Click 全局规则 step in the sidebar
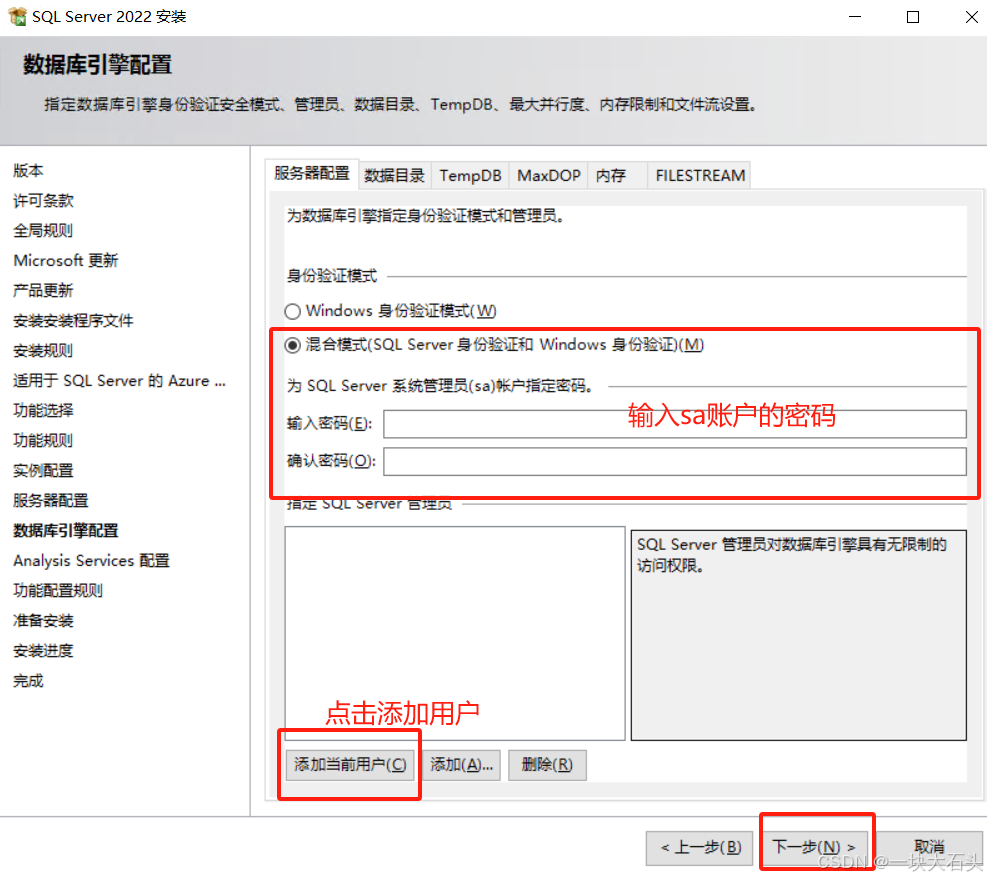Screen dimensions: 987x880 [43, 230]
